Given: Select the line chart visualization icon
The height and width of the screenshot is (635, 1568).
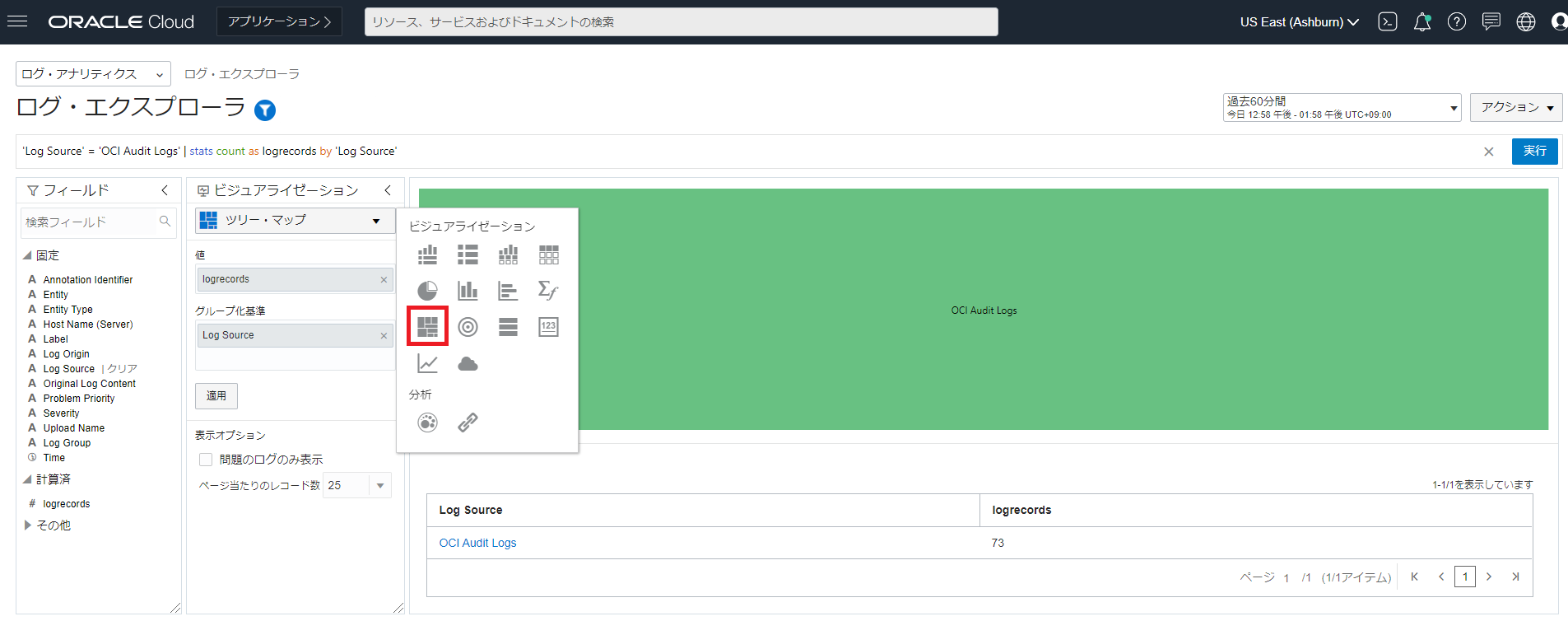Looking at the screenshot, I should pos(427,363).
